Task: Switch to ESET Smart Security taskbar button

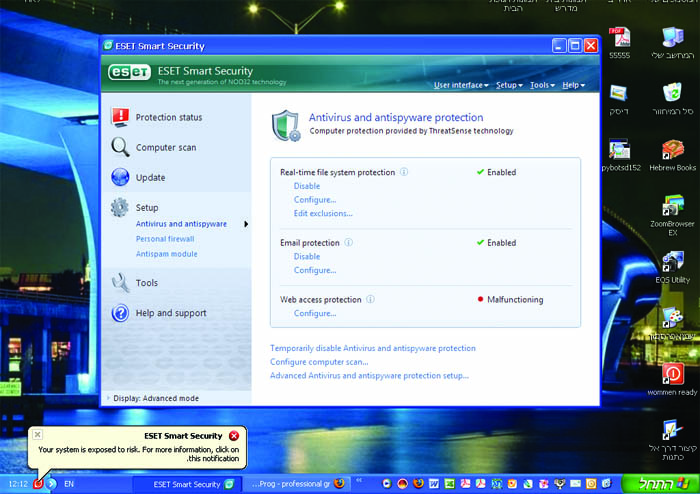Action: pyautogui.click(x=188, y=484)
